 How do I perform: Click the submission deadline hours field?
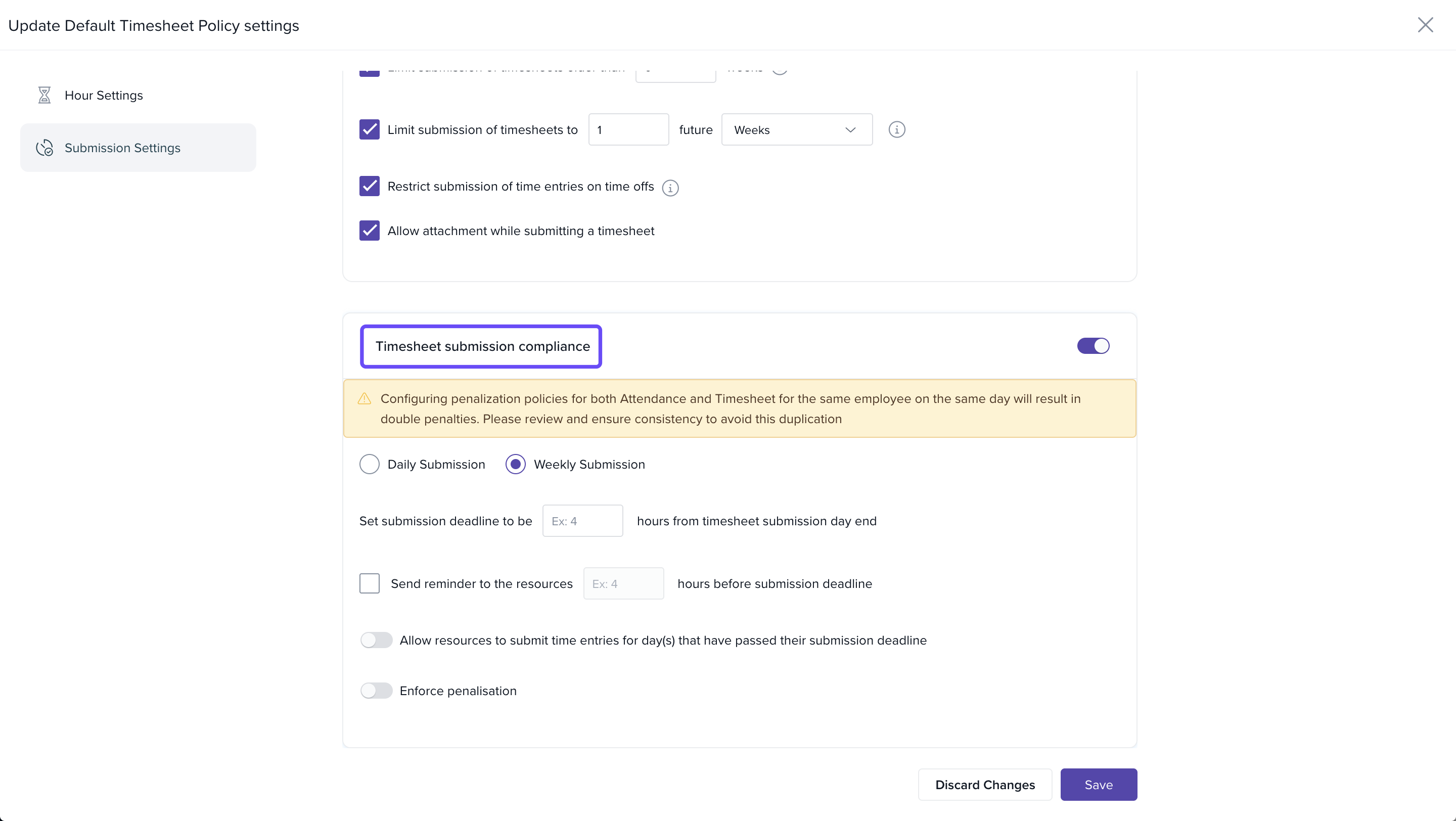(x=582, y=520)
